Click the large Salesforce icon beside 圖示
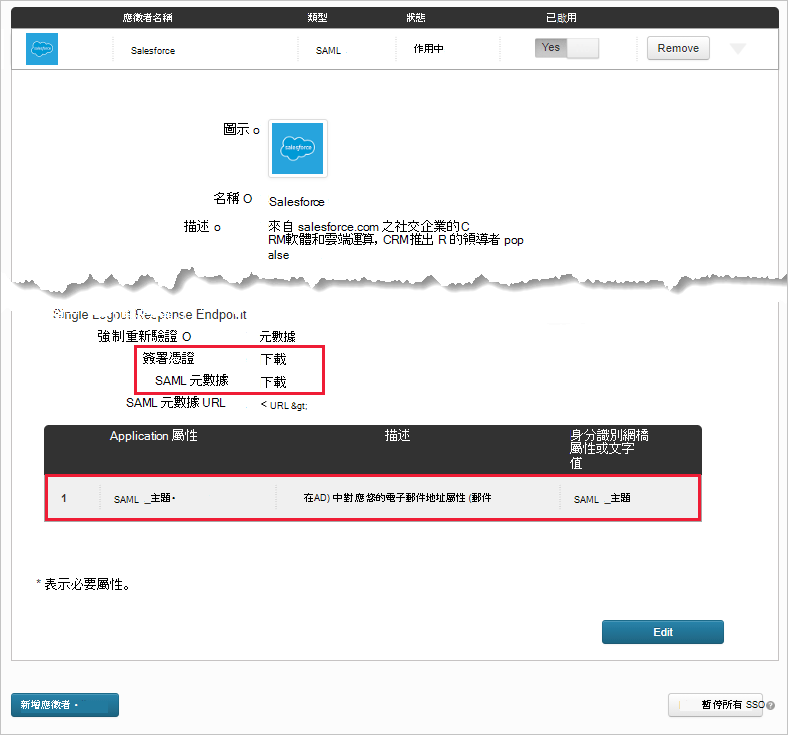The height and width of the screenshot is (735, 788). tap(298, 148)
